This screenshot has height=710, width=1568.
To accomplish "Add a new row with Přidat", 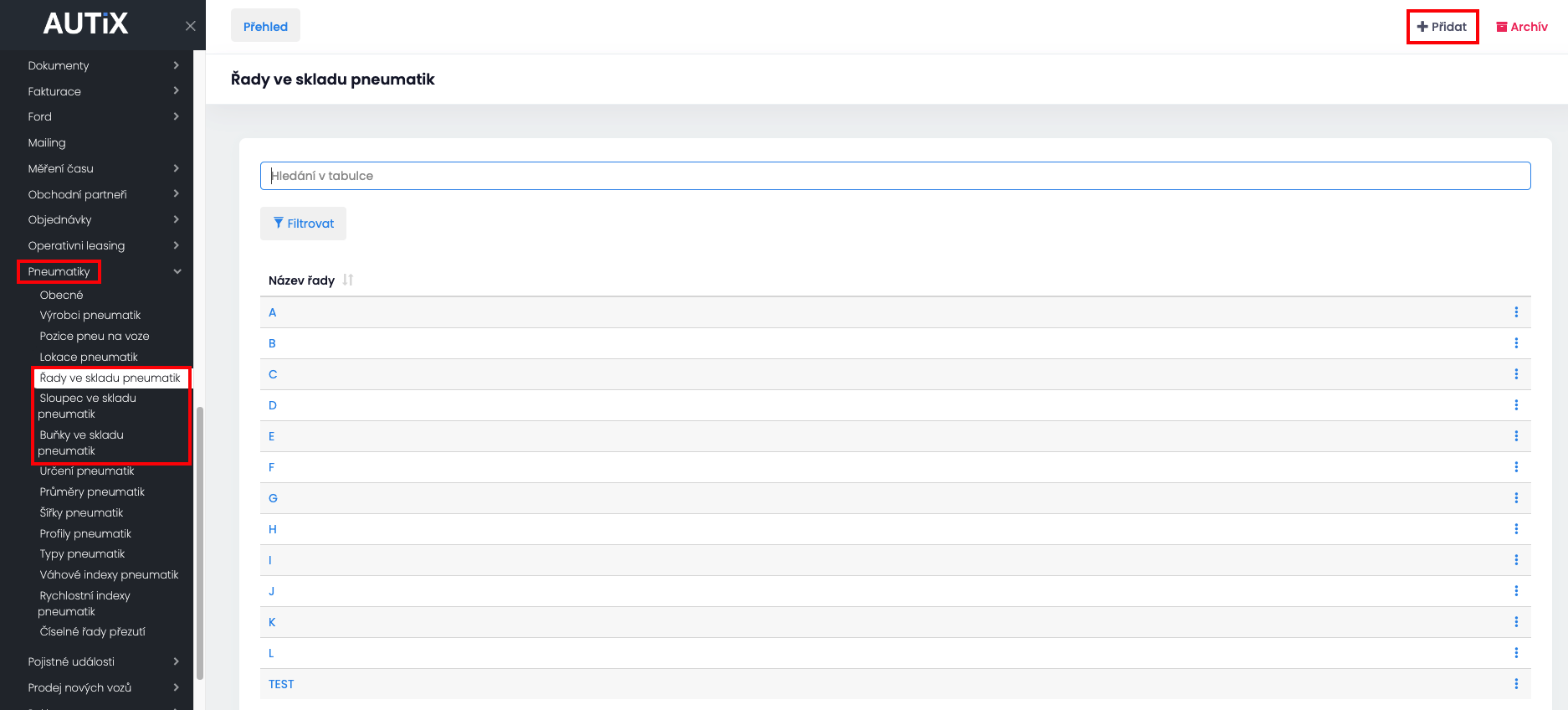I will tap(1442, 27).
